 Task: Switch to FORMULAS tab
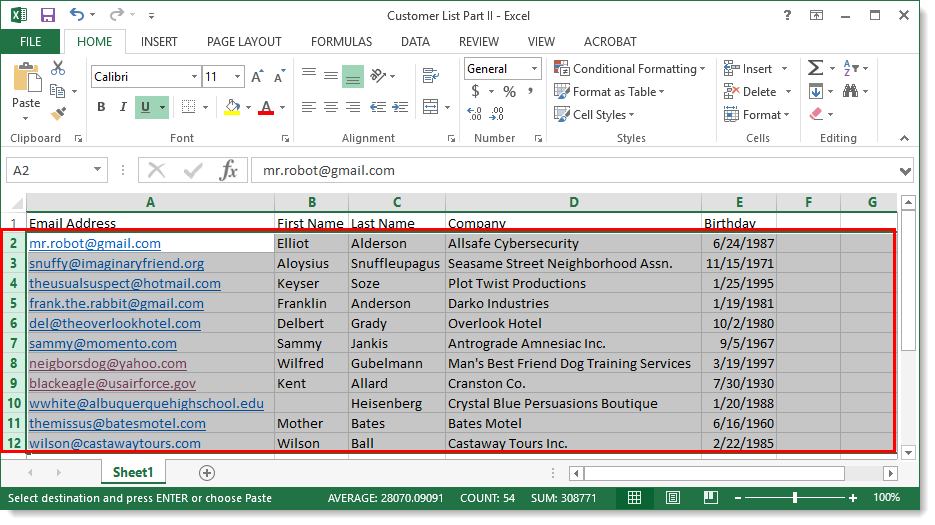[341, 42]
